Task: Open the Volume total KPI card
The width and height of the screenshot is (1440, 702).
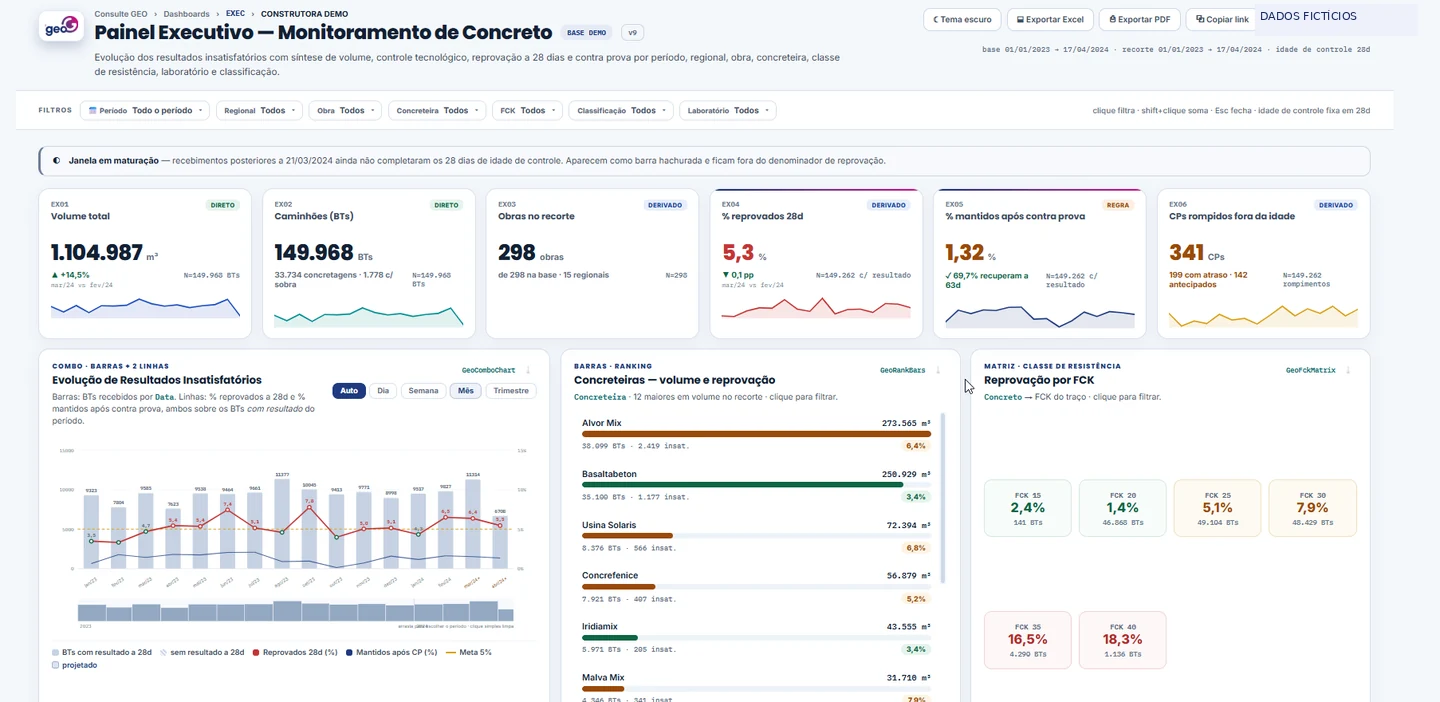Action: point(145,263)
